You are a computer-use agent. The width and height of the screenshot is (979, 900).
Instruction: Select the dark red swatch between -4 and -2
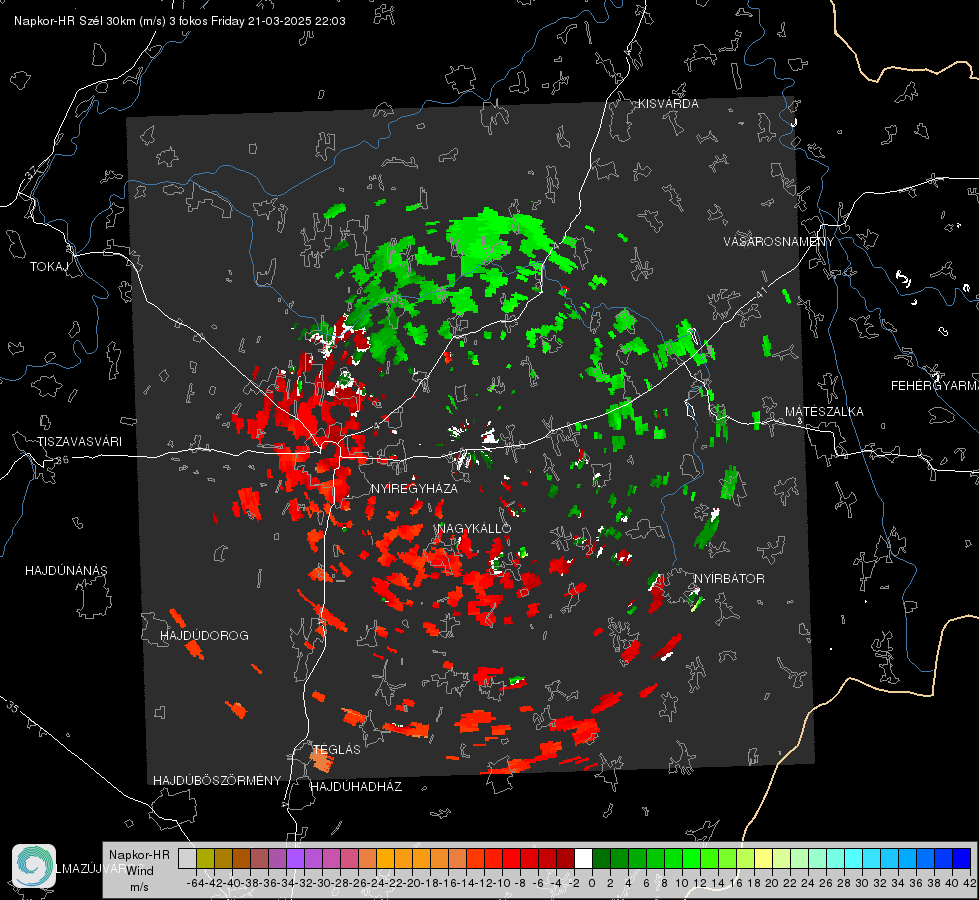[565, 858]
